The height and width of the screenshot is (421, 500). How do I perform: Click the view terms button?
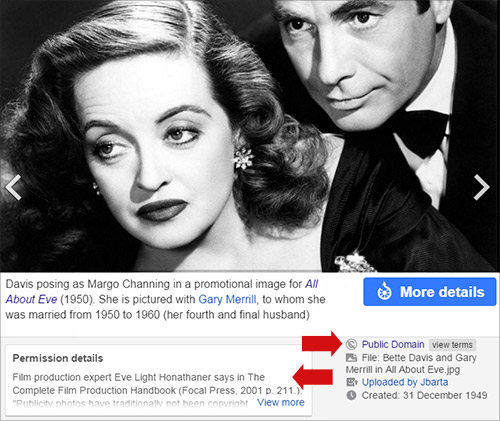452,345
